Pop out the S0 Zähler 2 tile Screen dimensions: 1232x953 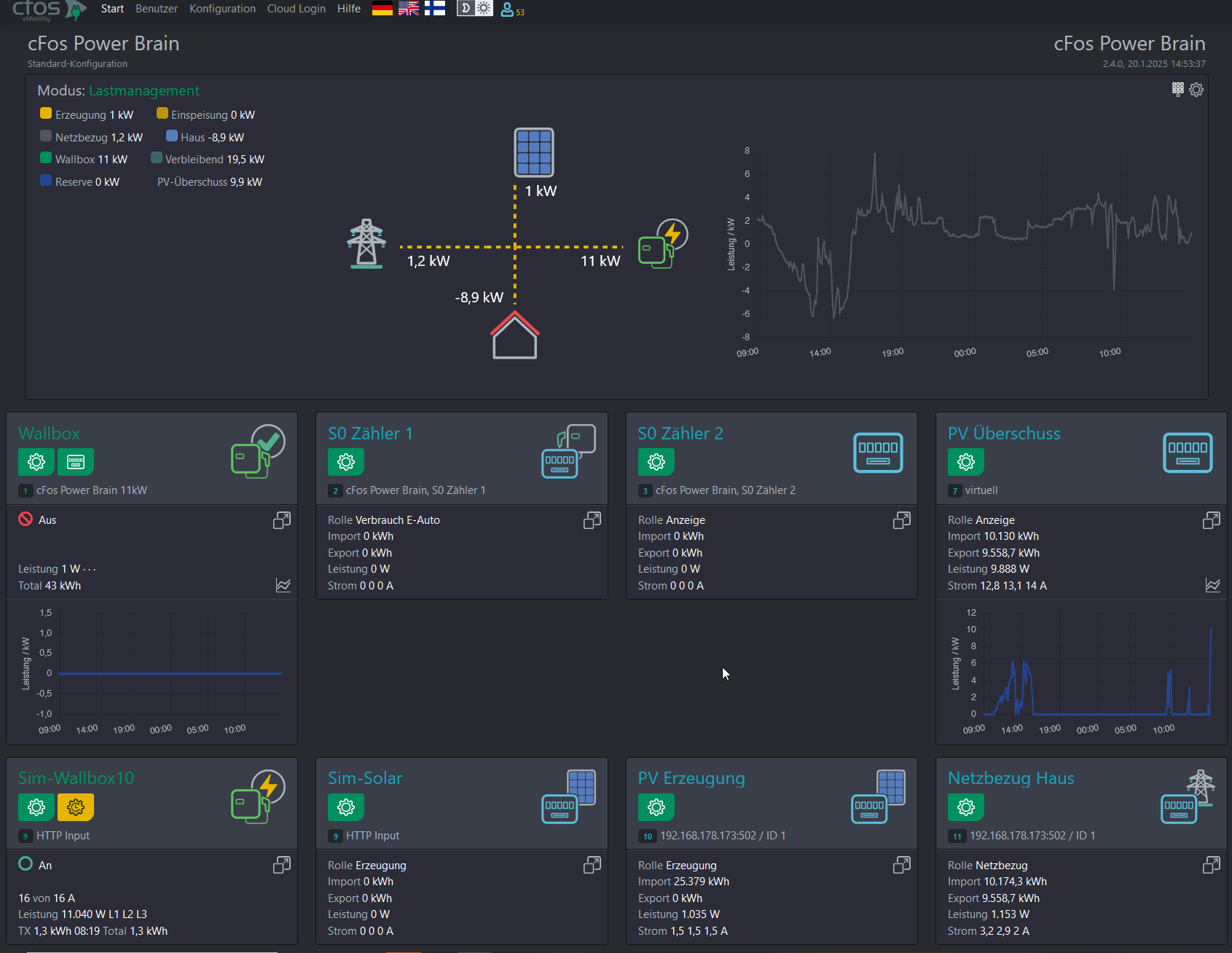coord(902,520)
